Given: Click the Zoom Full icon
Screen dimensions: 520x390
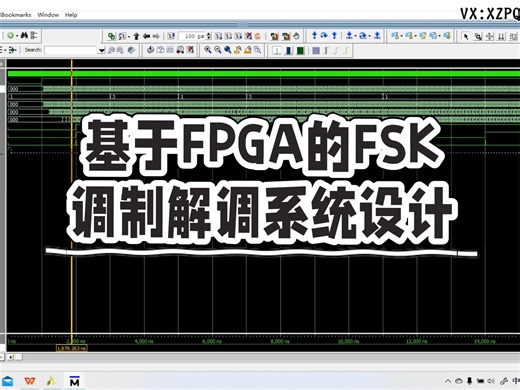Looking at the screenshot, I should 228,50.
